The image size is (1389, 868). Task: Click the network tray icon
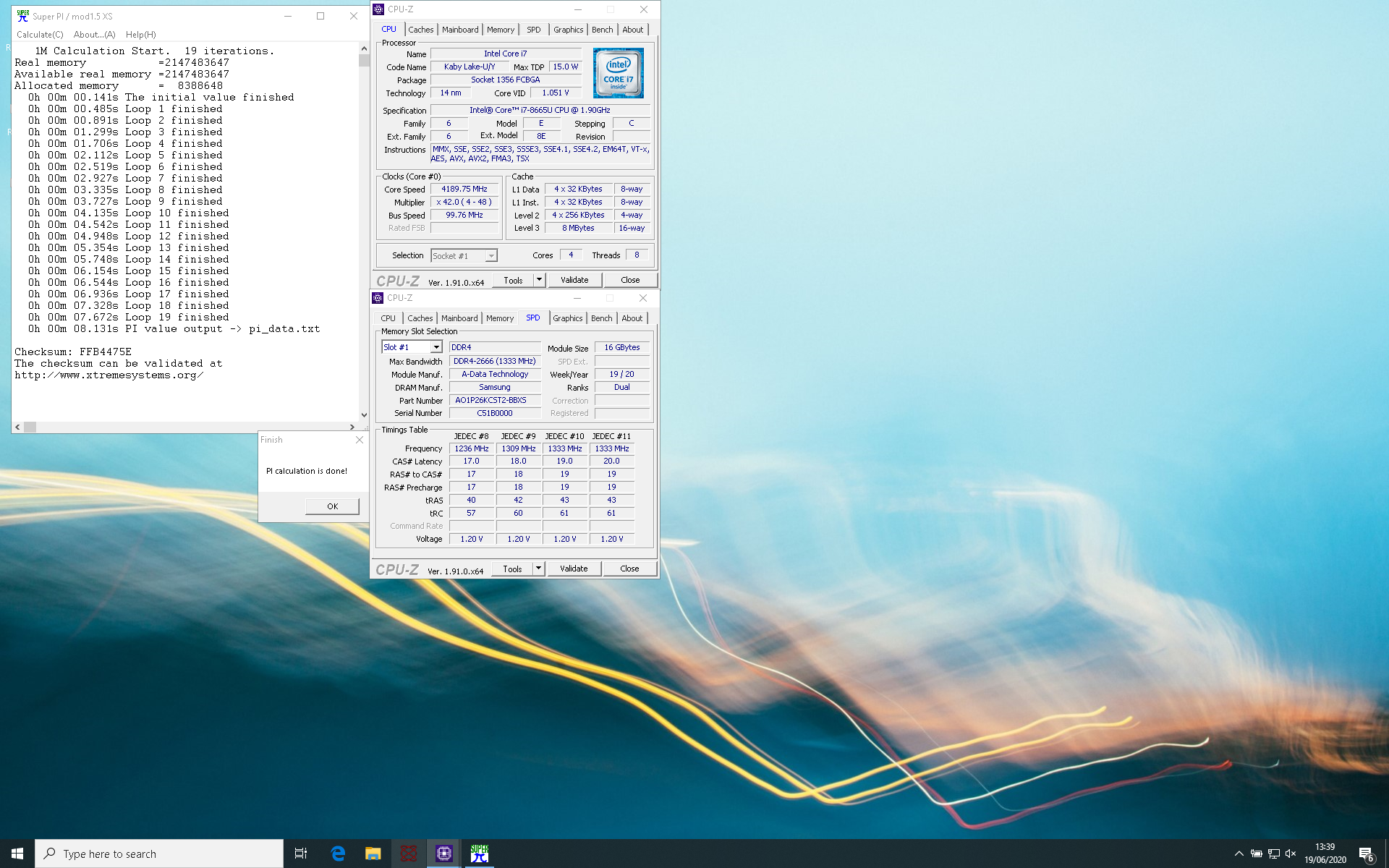(1274, 854)
